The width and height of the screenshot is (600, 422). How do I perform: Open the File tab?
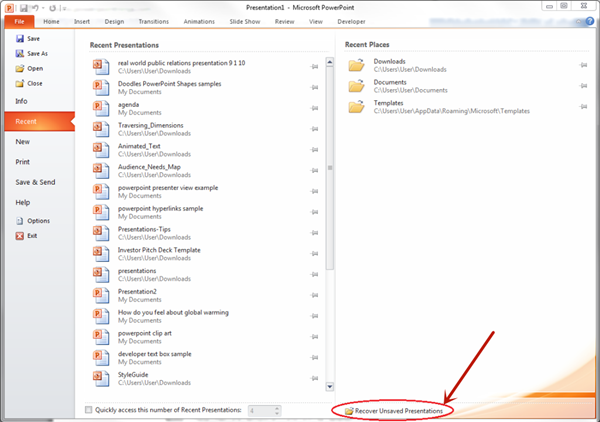coord(20,21)
